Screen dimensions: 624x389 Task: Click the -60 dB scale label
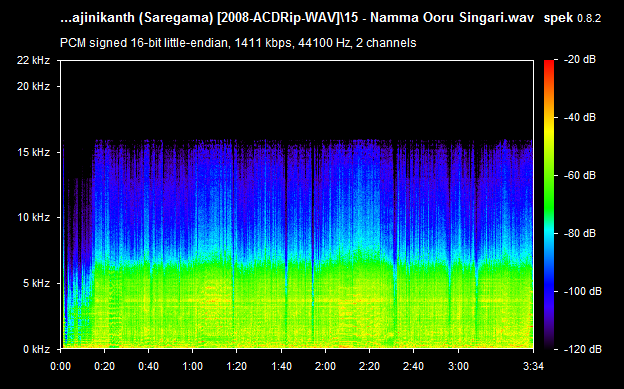pyautogui.click(x=580, y=175)
